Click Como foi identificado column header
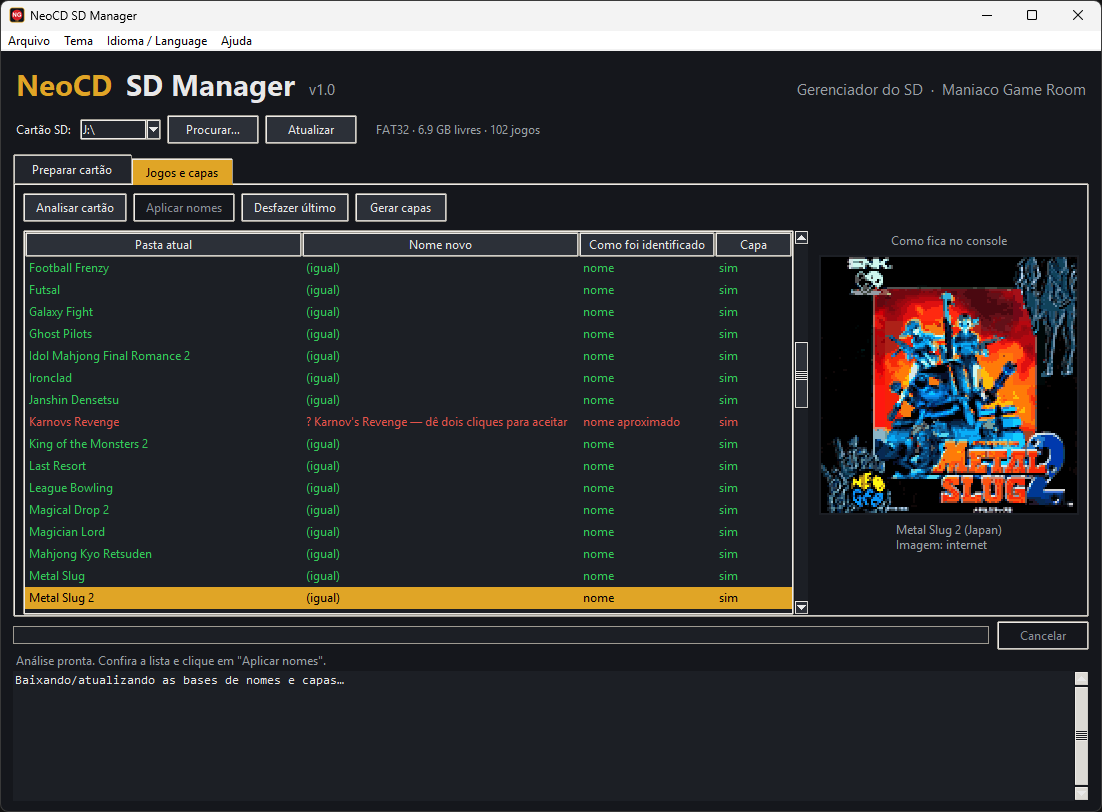This screenshot has height=812, width=1102. click(x=647, y=245)
